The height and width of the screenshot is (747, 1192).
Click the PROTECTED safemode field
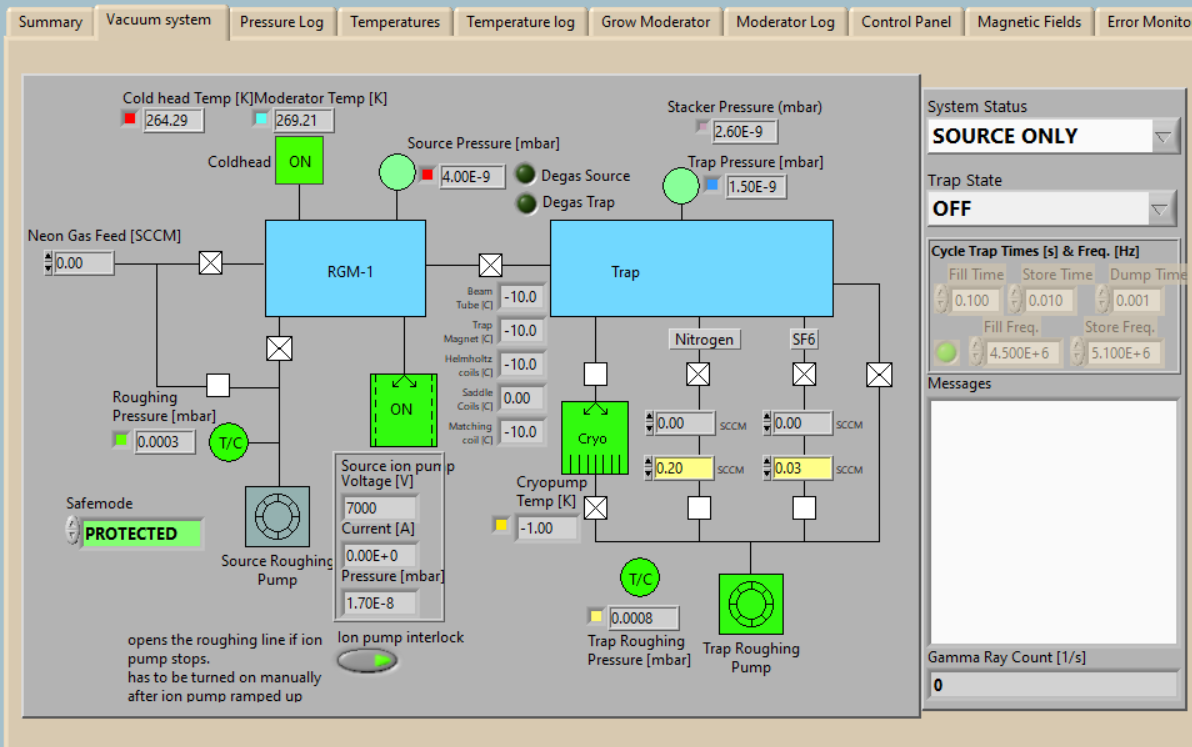[x=141, y=533]
